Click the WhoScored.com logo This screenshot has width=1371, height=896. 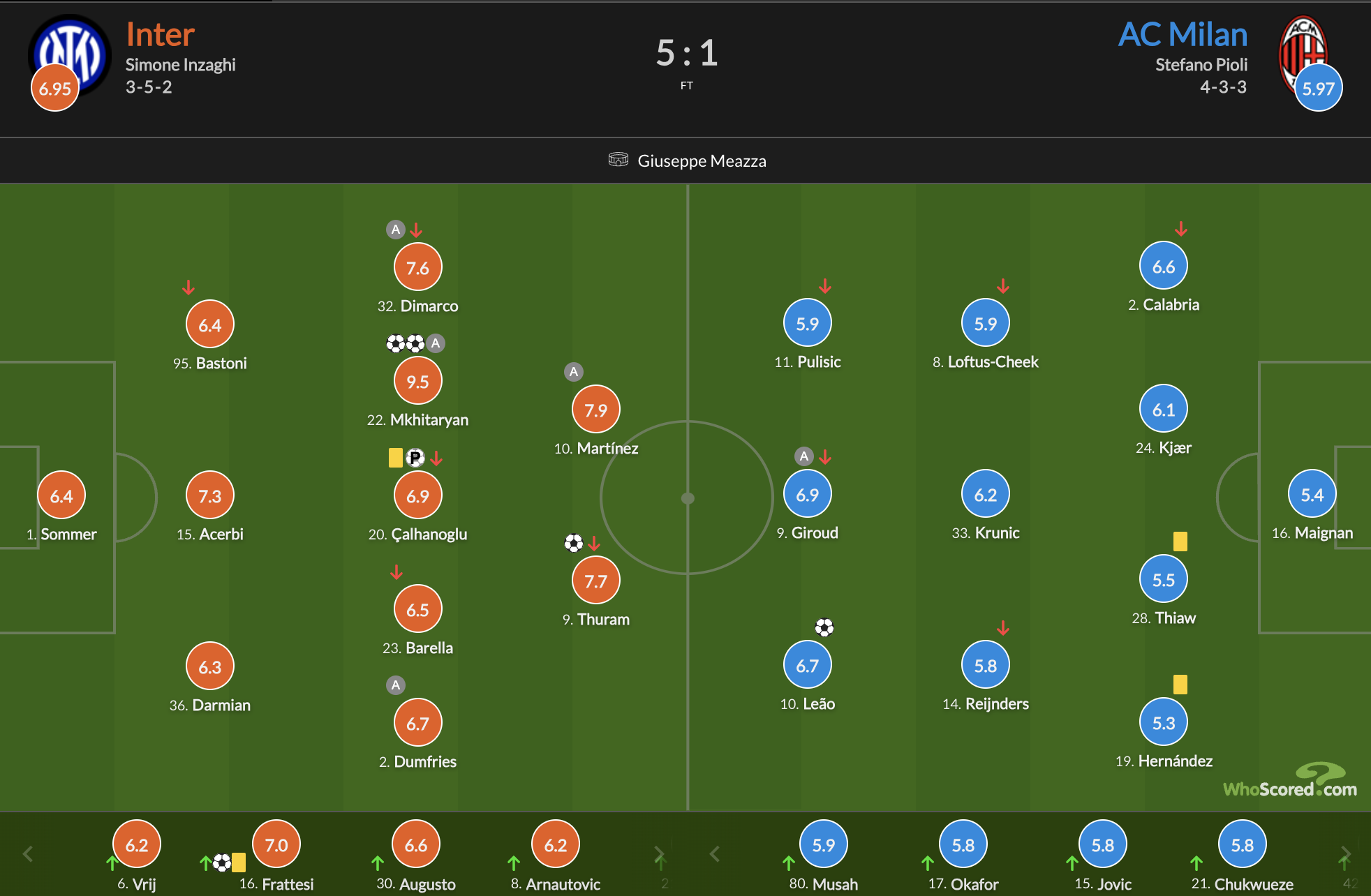tap(1290, 781)
